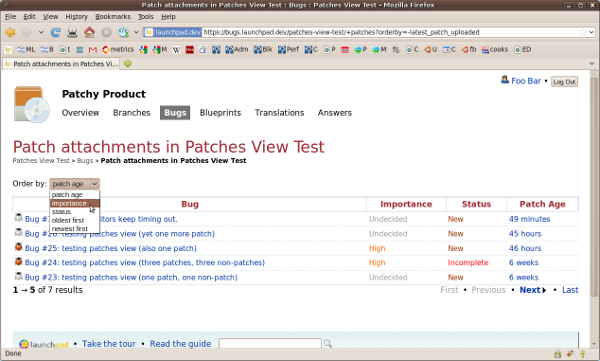600x361 pixels.
Task: Open the fb bookmark
Action: [x=469, y=49]
